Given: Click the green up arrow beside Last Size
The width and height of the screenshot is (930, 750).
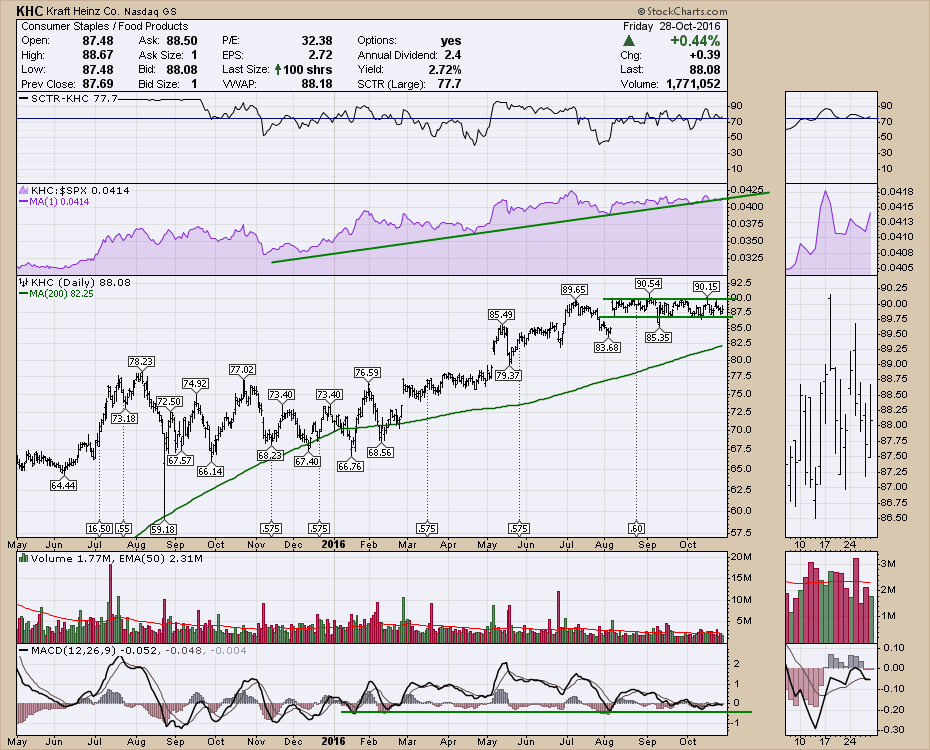Looking at the screenshot, I should pyautogui.click(x=278, y=69).
